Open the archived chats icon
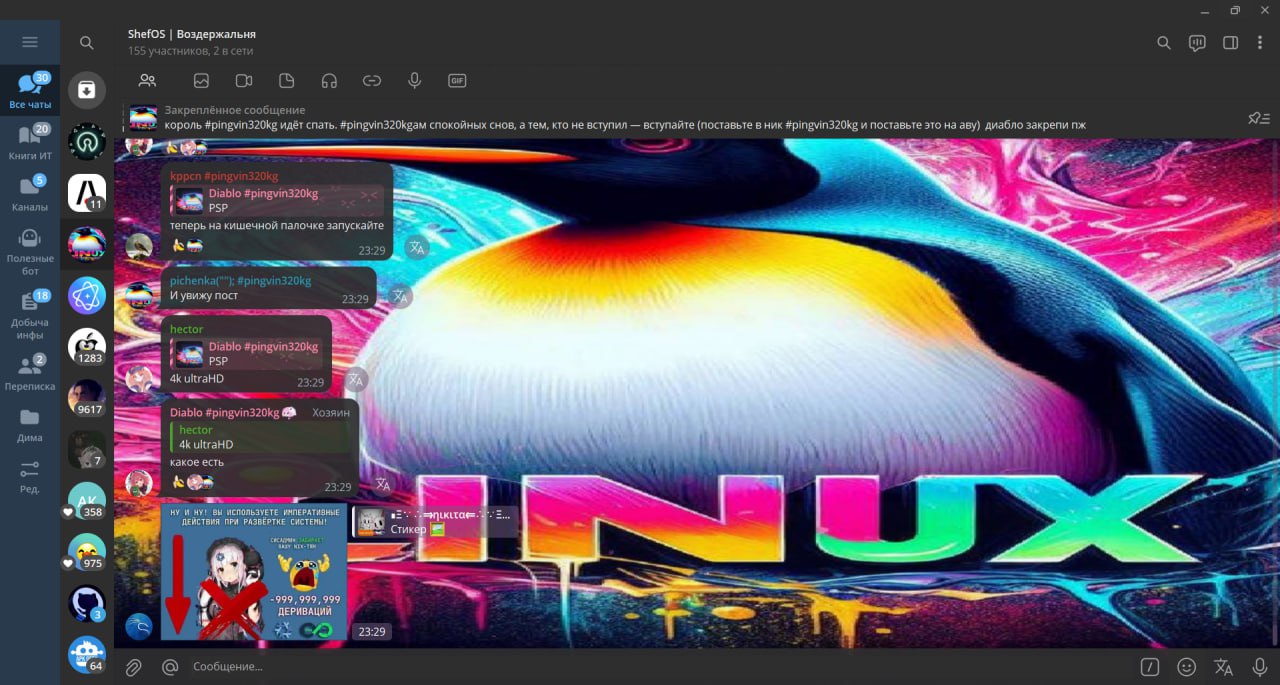The width and height of the screenshot is (1280, 685). pyautogui.click(x=87, y=91)
